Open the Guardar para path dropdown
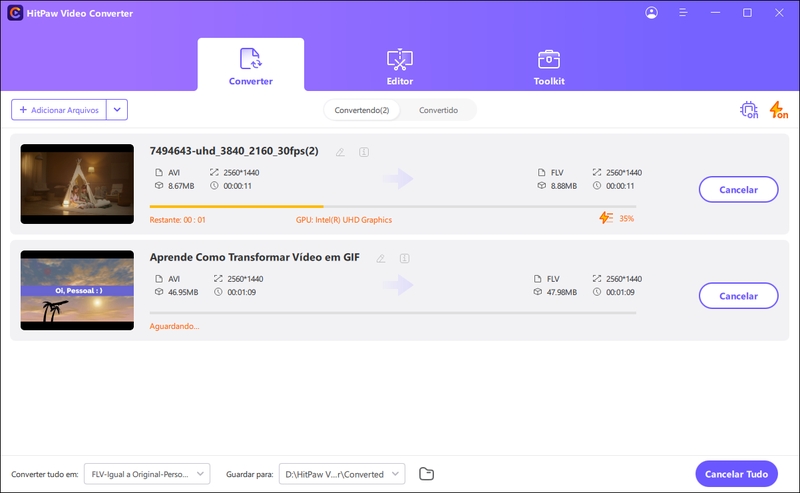This screenshot has height=493, width=800. click(x=342, y=474)
